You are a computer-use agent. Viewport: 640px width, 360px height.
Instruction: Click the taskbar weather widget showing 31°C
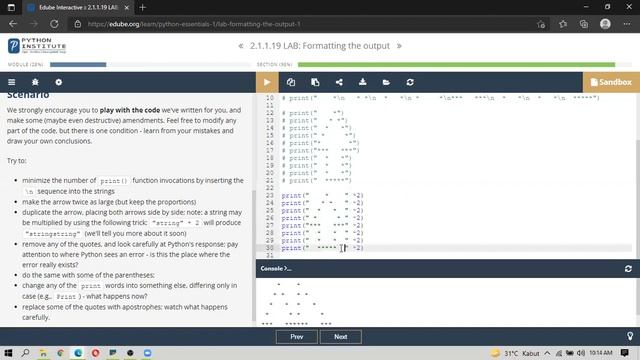[x=515, y=353]
